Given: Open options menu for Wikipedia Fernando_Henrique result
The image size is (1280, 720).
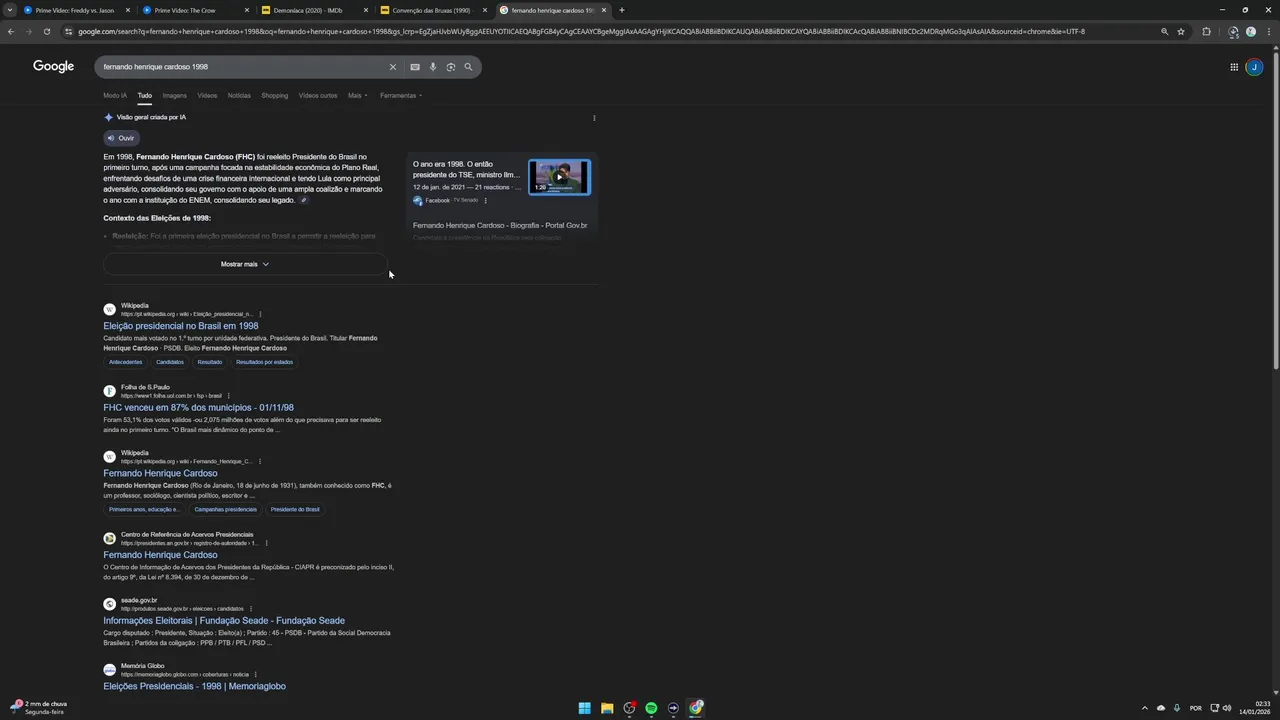Looking at the screenshot, I should [260, 462].
